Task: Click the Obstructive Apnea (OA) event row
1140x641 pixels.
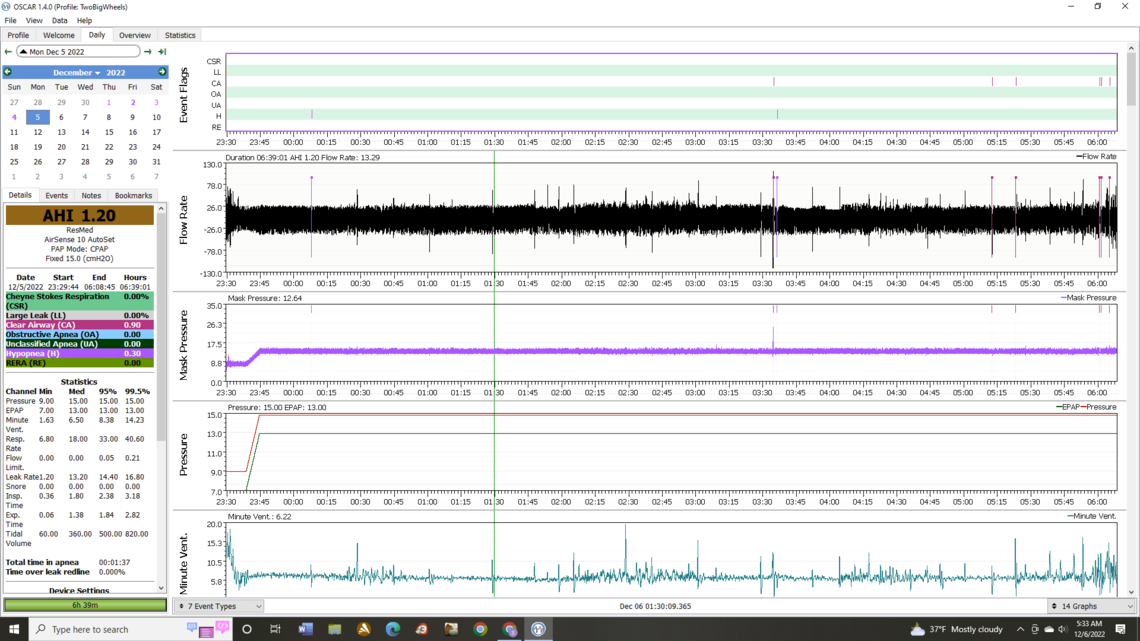Action: [x=79, y=334]
